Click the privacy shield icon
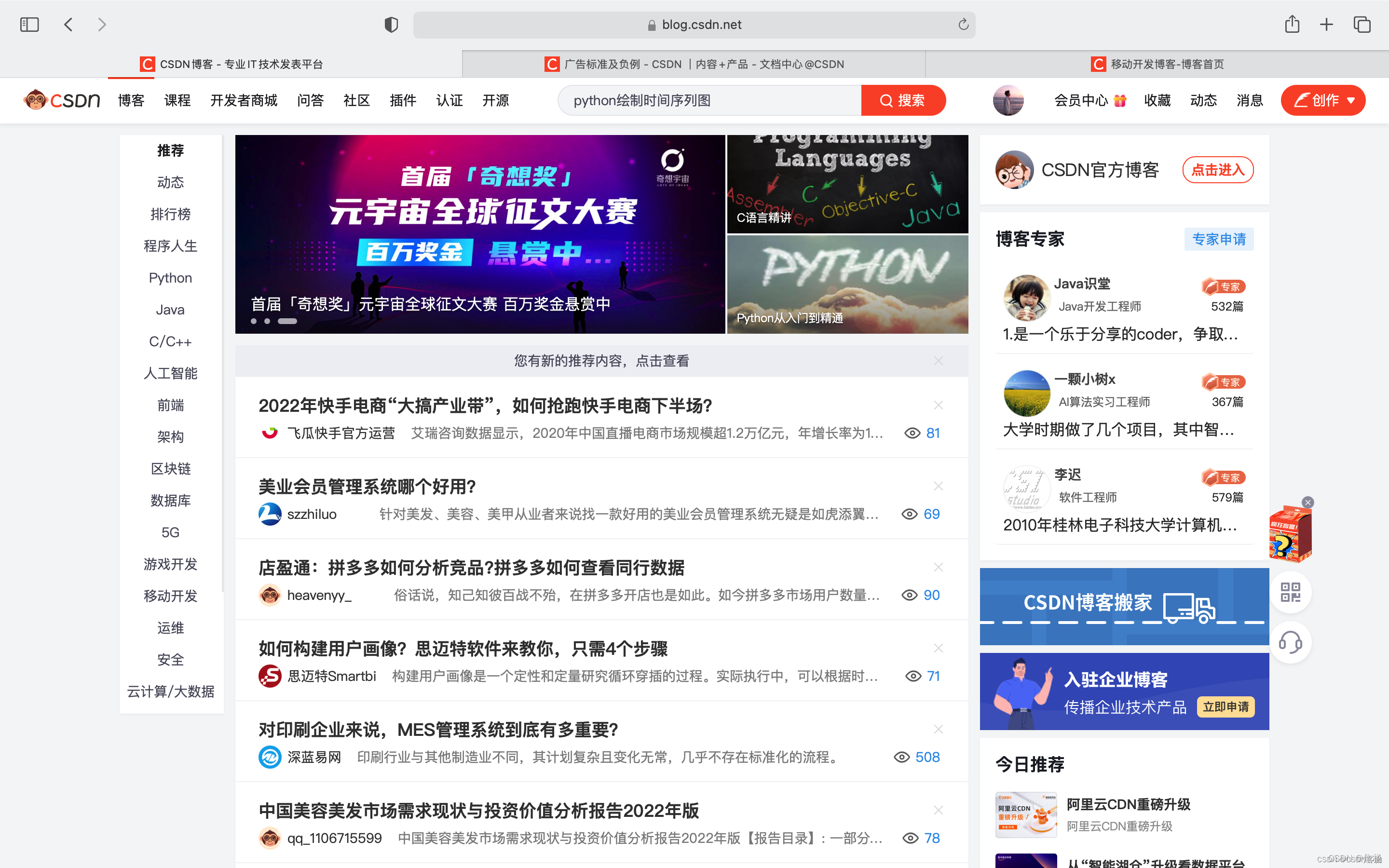 click(x=391, y=25)
